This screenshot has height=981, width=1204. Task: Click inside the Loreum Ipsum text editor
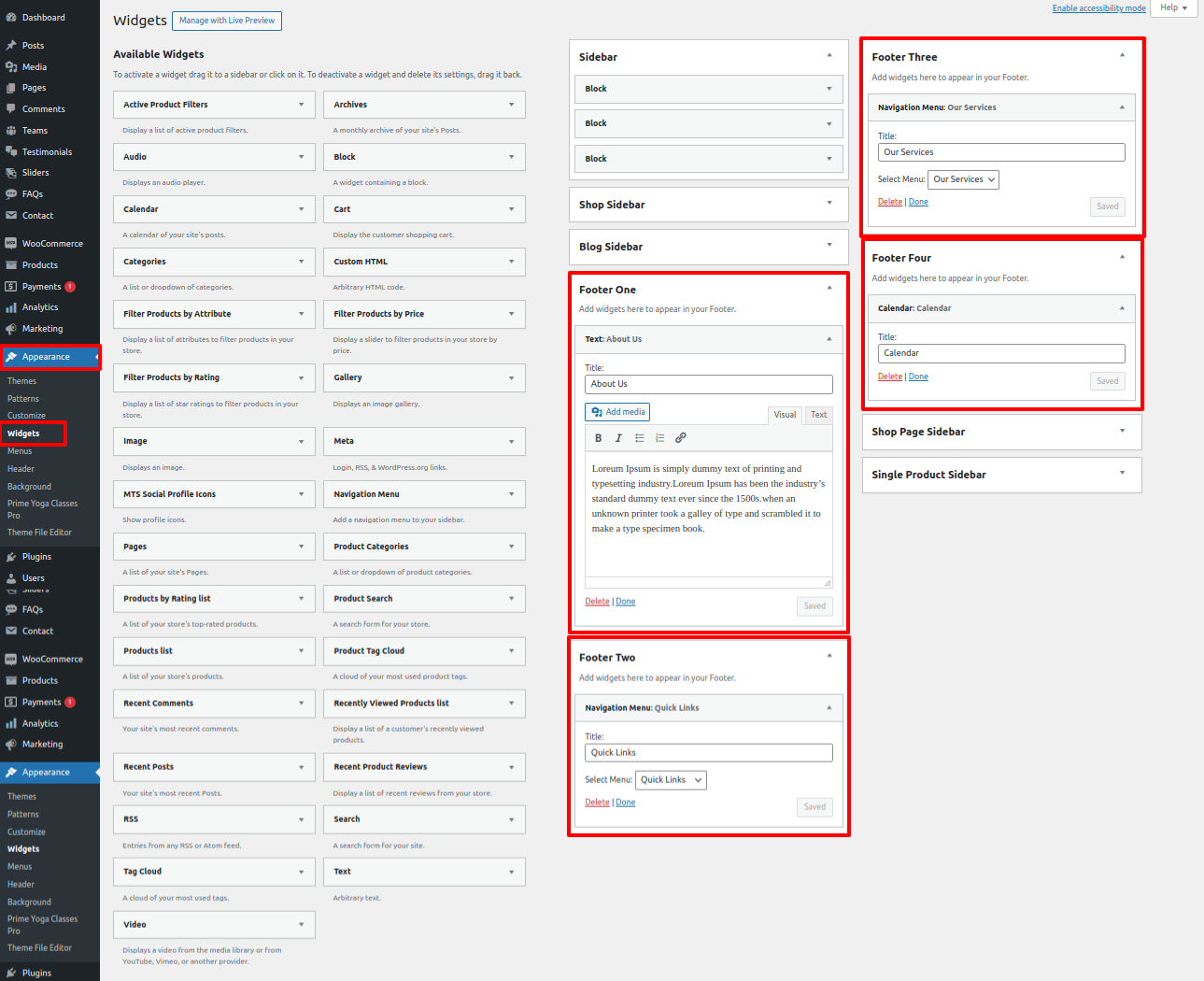(x=709, y=515)
